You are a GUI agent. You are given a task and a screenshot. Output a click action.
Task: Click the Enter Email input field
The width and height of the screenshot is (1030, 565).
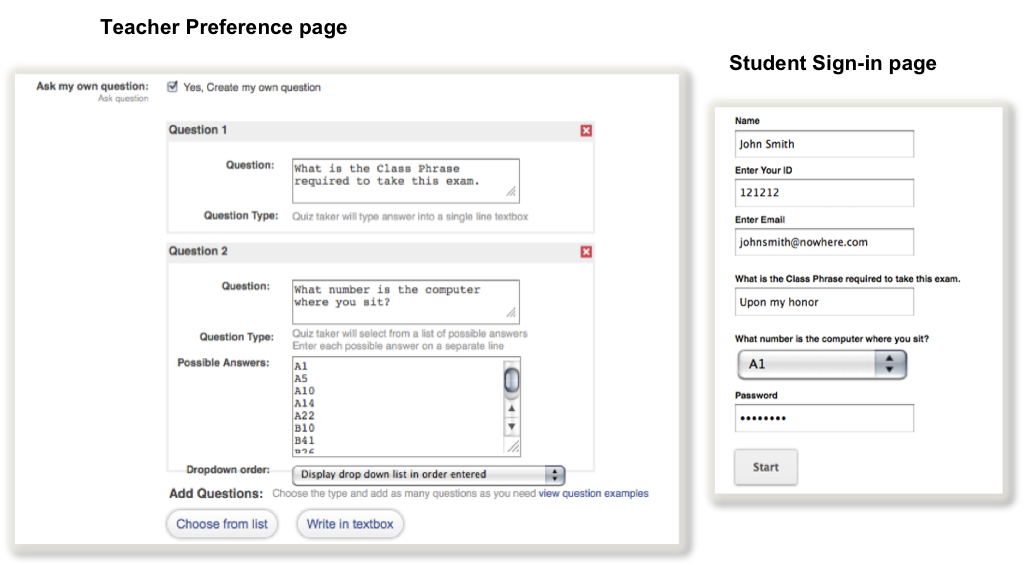click(824, 242)
